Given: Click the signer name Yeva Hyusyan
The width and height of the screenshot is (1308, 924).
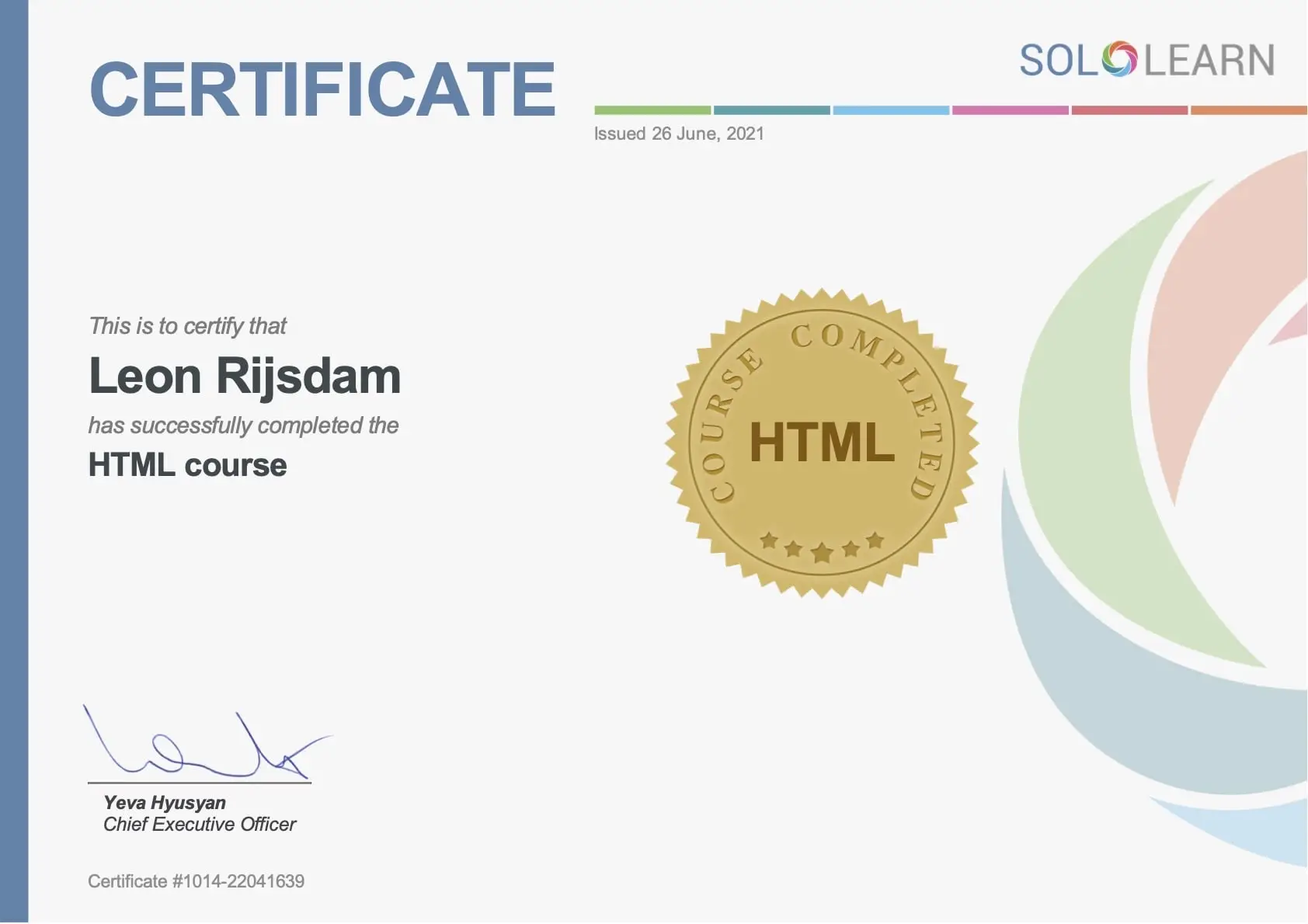Looking at the screenshot, I should pyautogui.click(x=165, y=803).
